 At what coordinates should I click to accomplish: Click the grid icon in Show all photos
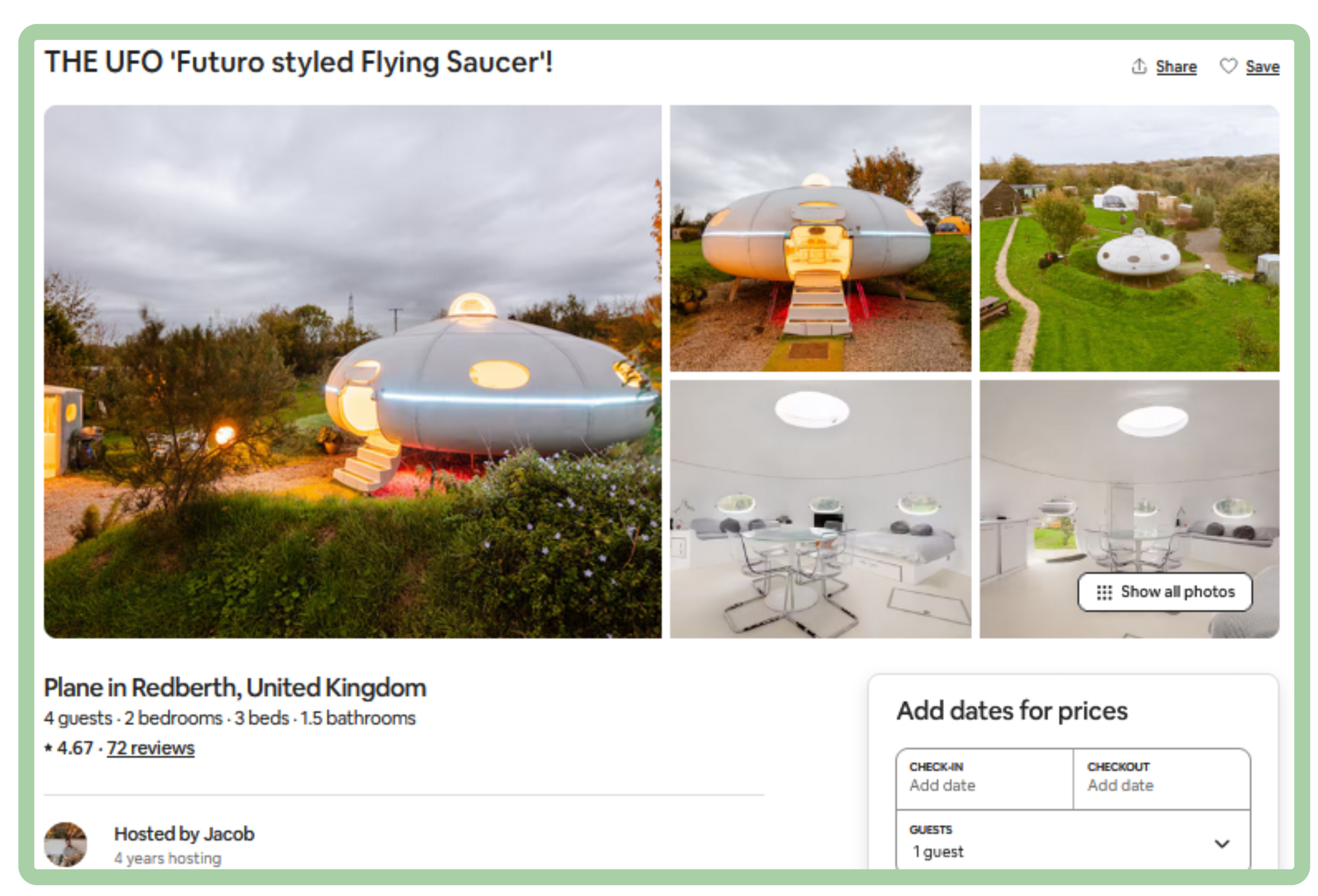pos(1104,592)
